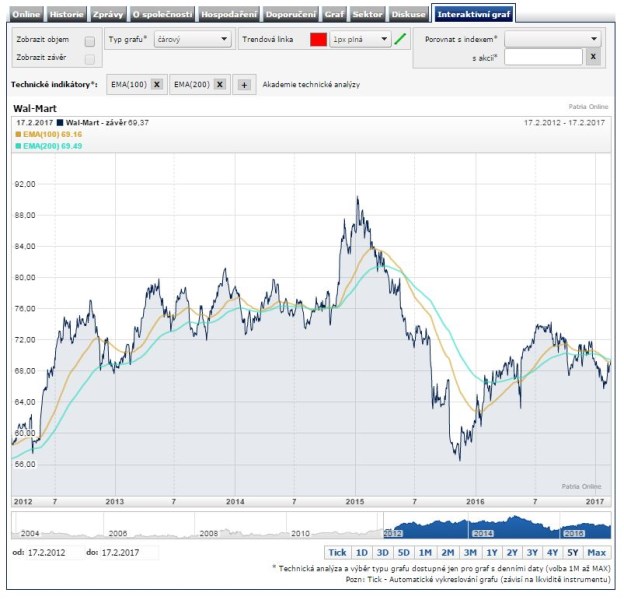Remove the EMA(200) indicator with its X
Screen dimensions: 624x600
[219, 85]
